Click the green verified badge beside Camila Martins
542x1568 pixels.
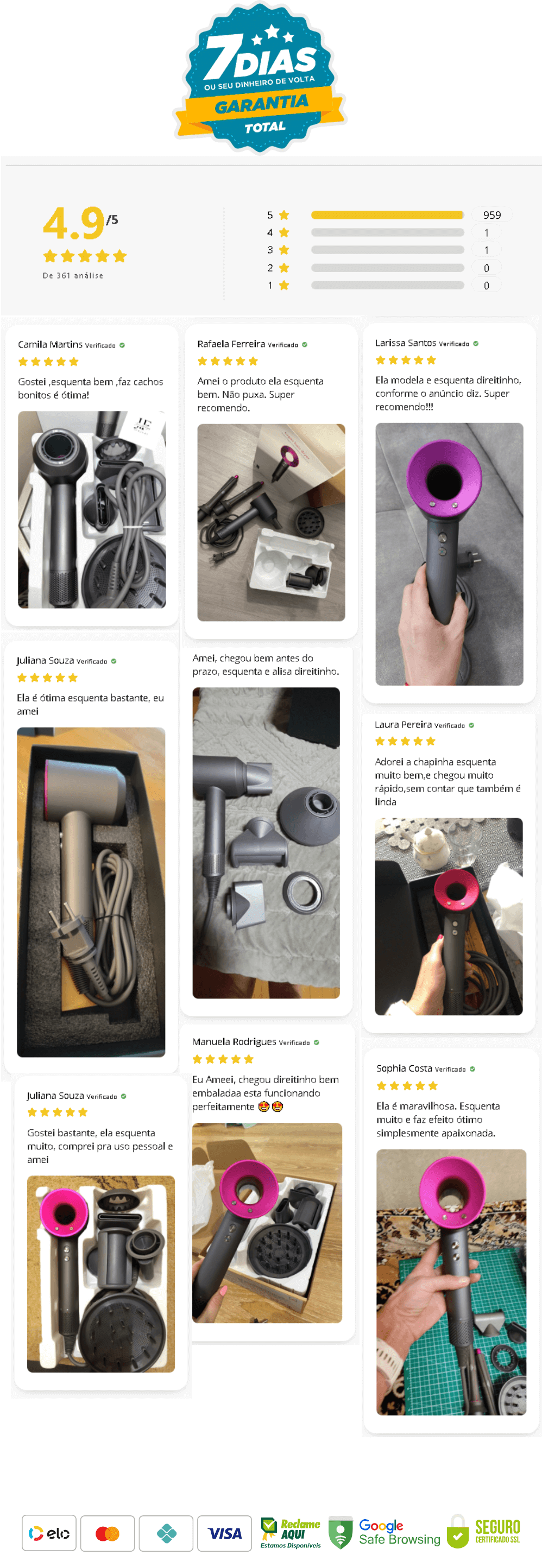122,345
